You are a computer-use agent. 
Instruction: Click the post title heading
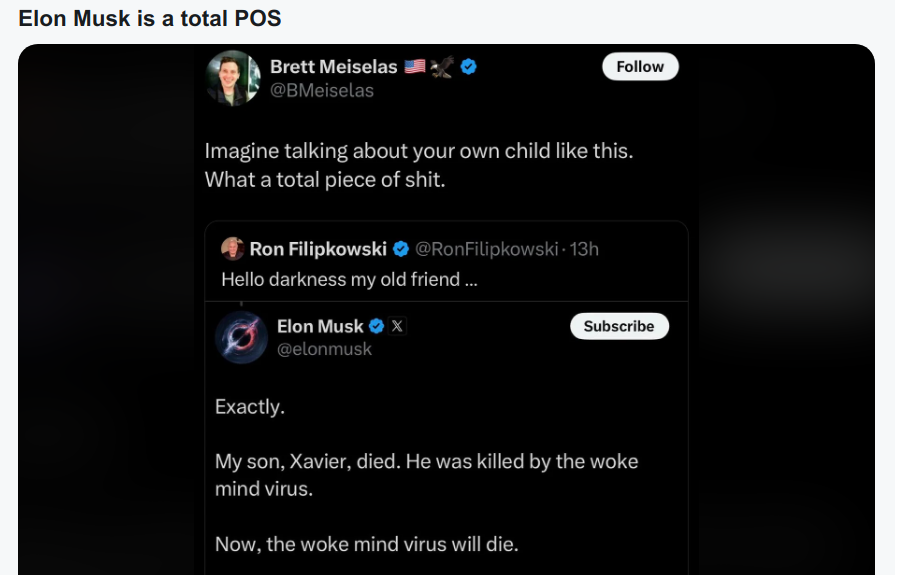(150, 18)
